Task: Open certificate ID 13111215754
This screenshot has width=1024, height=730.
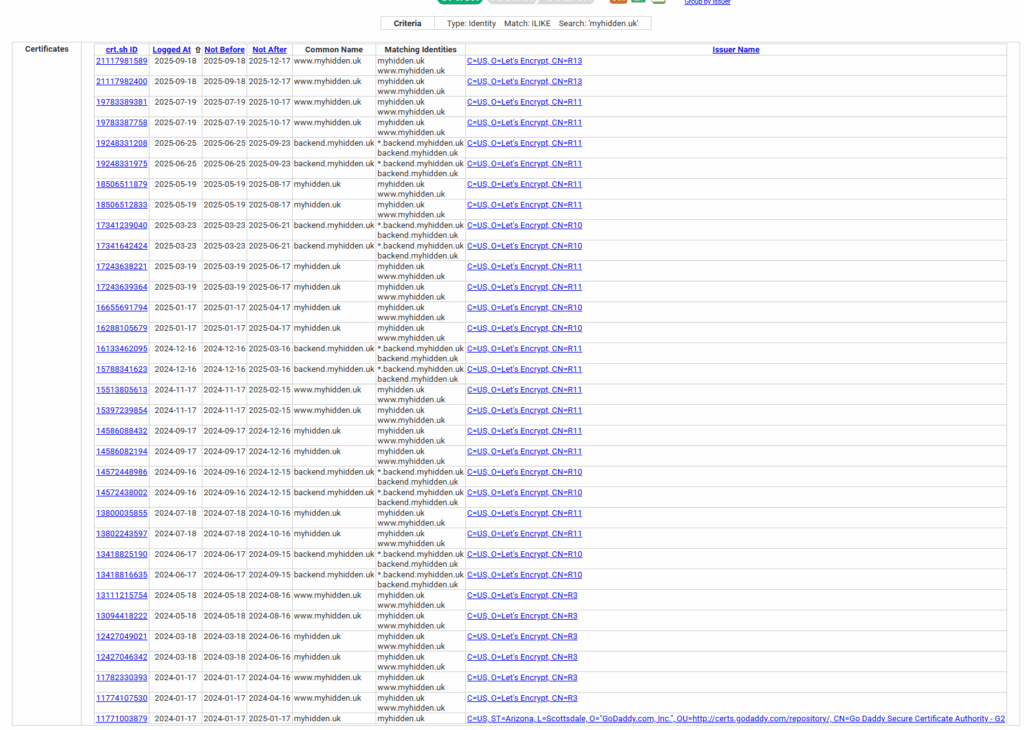Action: [x=121, y=595]
